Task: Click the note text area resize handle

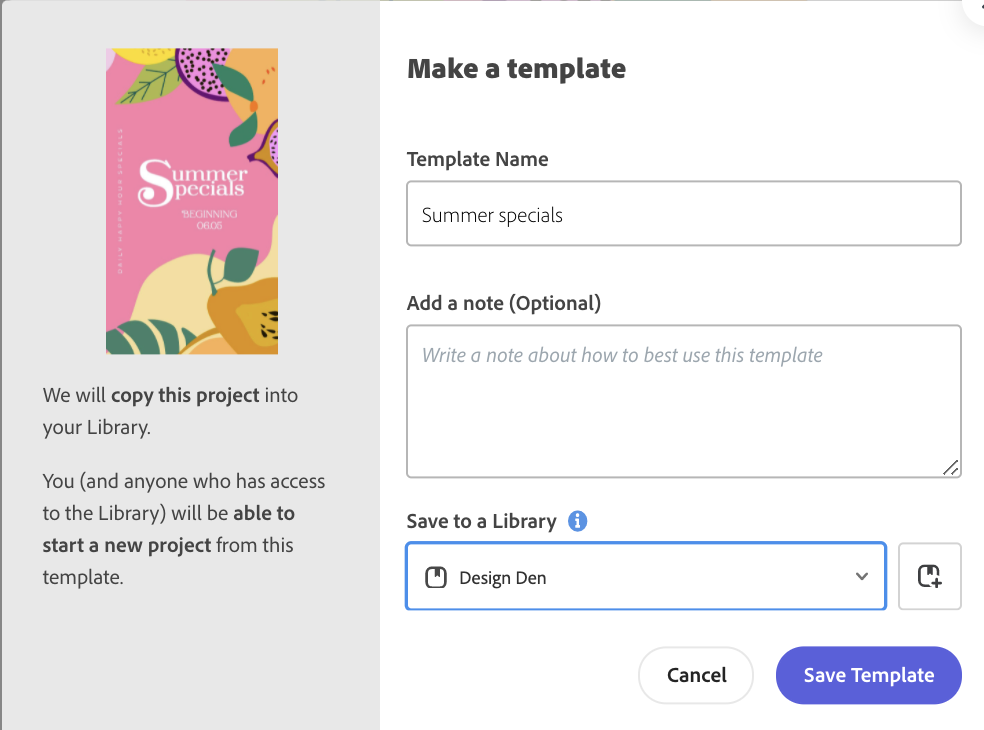Action: (x=951, y=467)
